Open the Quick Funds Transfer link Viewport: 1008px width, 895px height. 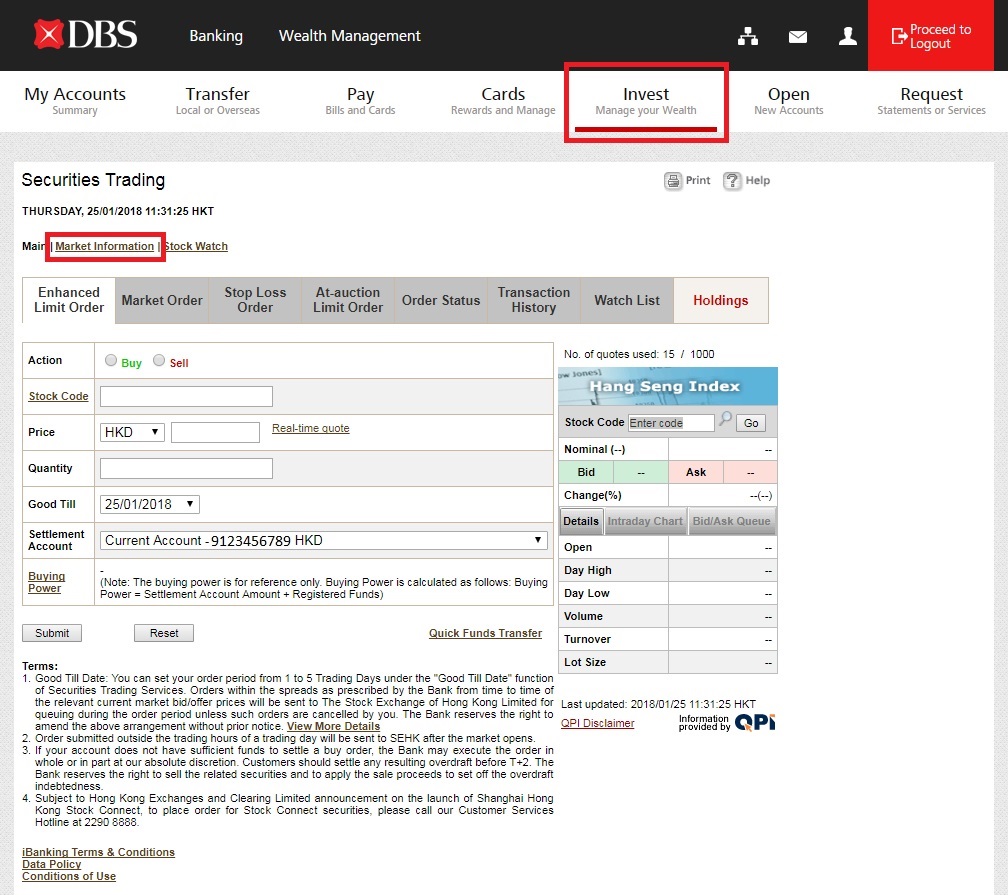(485, 633)
